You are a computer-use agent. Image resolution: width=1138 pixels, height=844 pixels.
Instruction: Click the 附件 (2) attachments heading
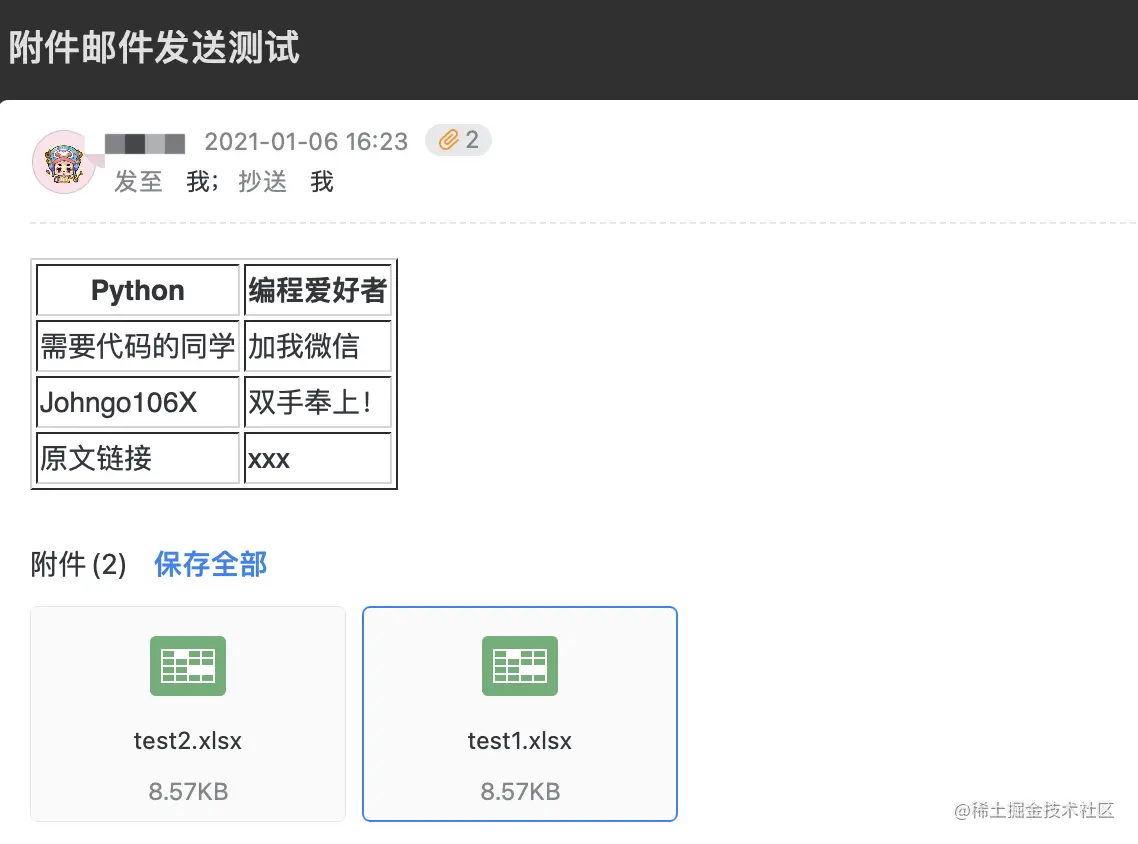click(78, 564)
